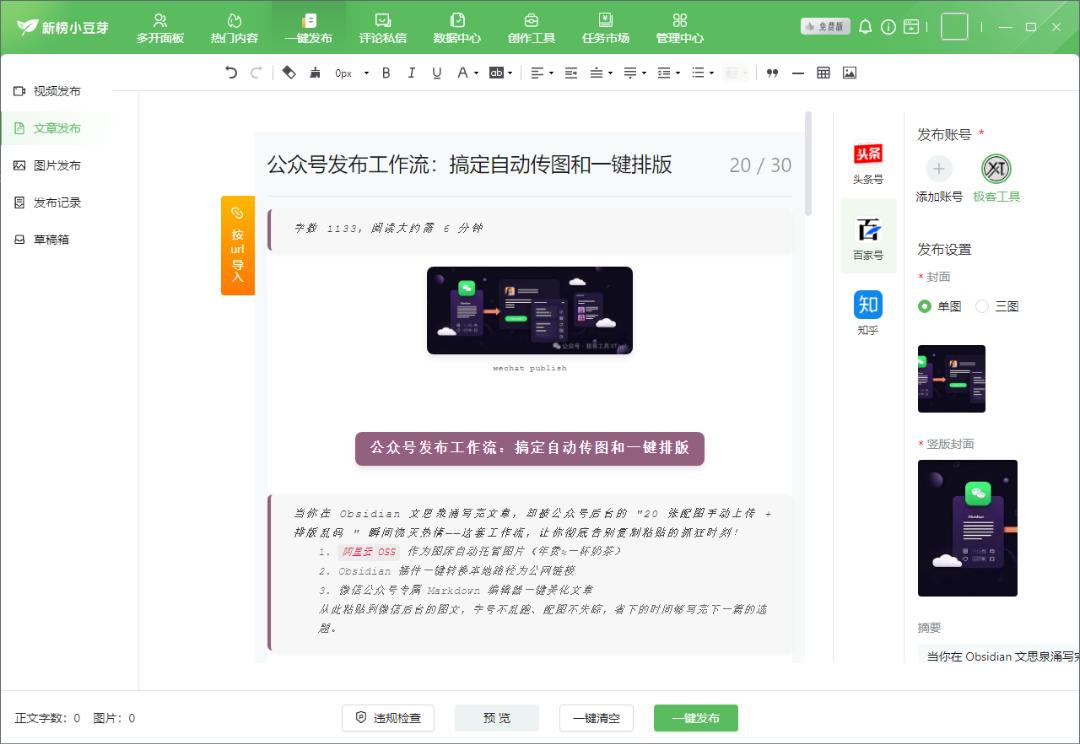Expand the font color dropdown arrow
Image resolution: width=1080 pixels, height=744 pixels.
475,73
